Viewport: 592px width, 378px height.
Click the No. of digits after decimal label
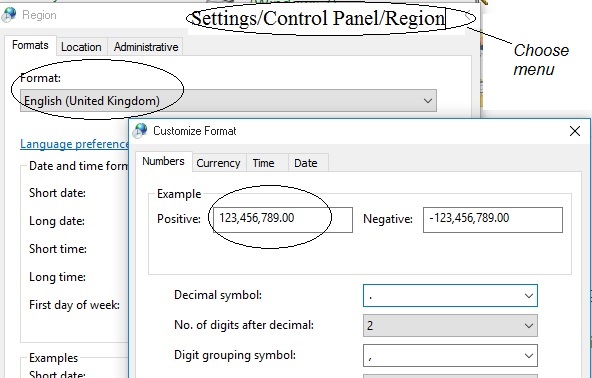click(x=244, y=325)
